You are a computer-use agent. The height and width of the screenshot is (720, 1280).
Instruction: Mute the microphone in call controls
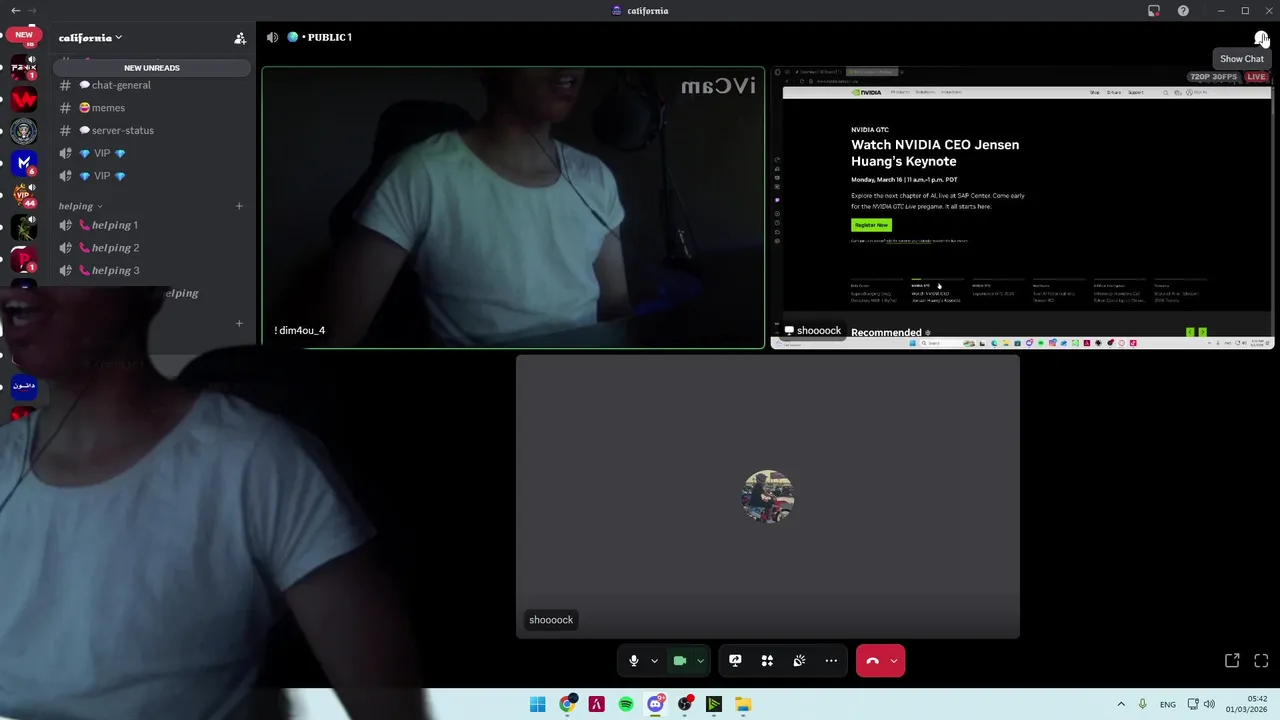633,661
